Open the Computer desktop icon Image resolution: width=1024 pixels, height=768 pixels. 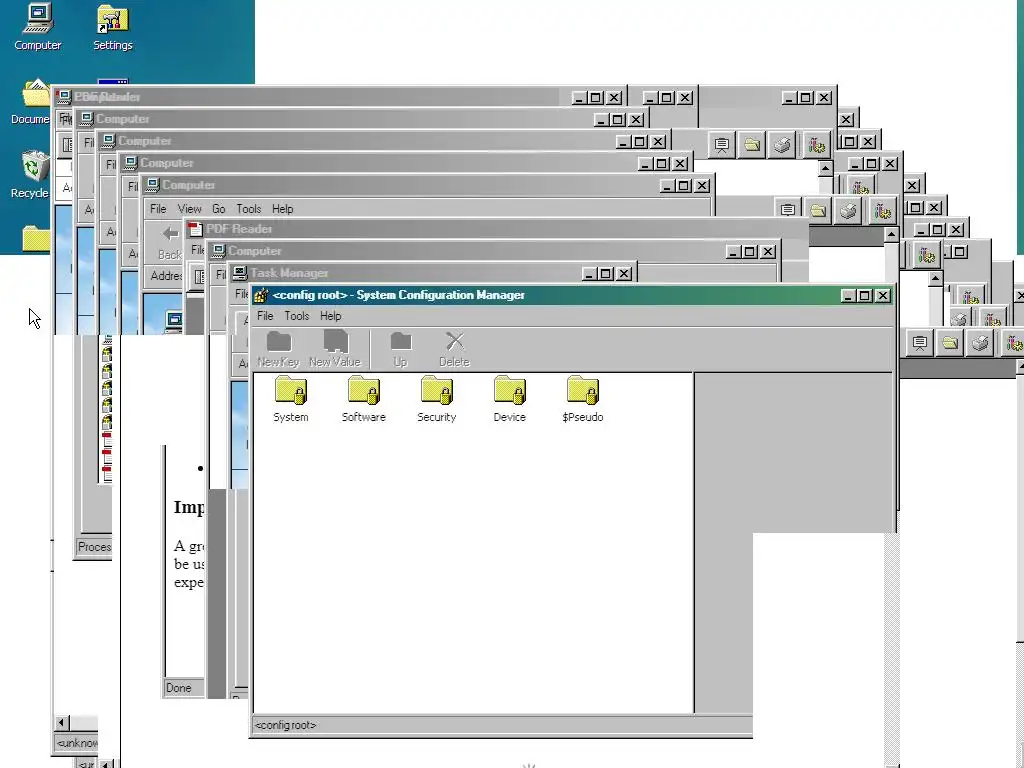click(37, 27)
